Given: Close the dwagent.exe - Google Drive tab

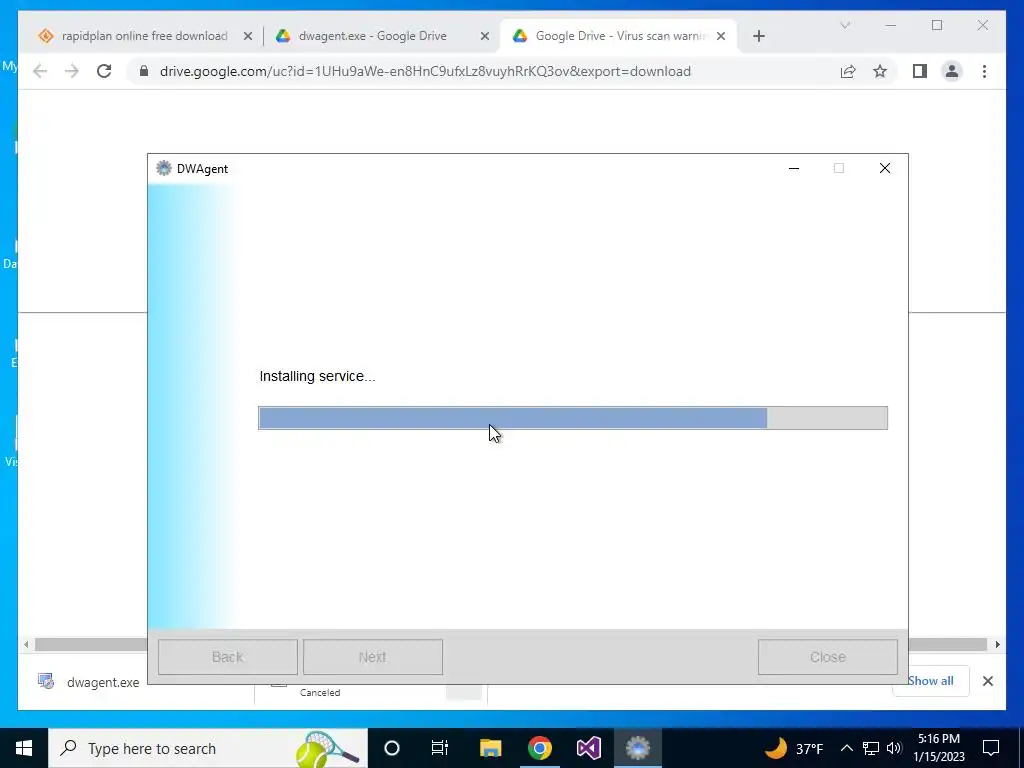Looking at the screenshot, I should [x=485, y=37].
